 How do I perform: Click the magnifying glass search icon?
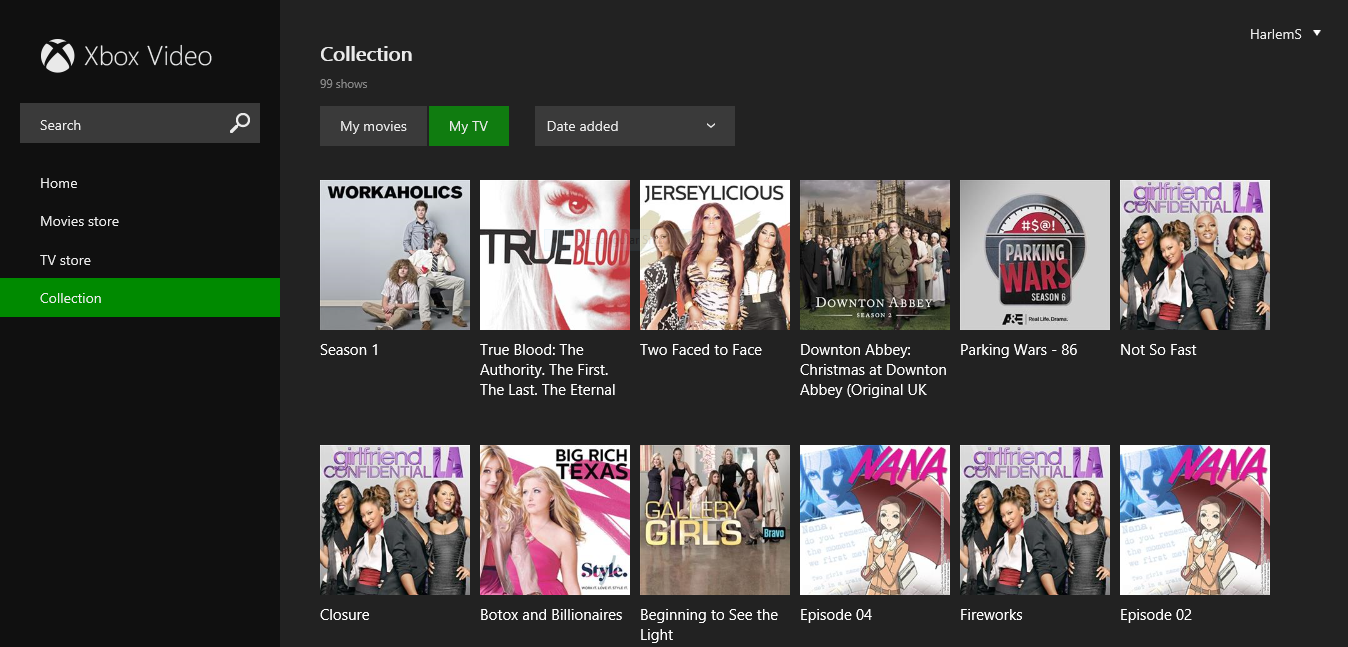tap(240, 123)
